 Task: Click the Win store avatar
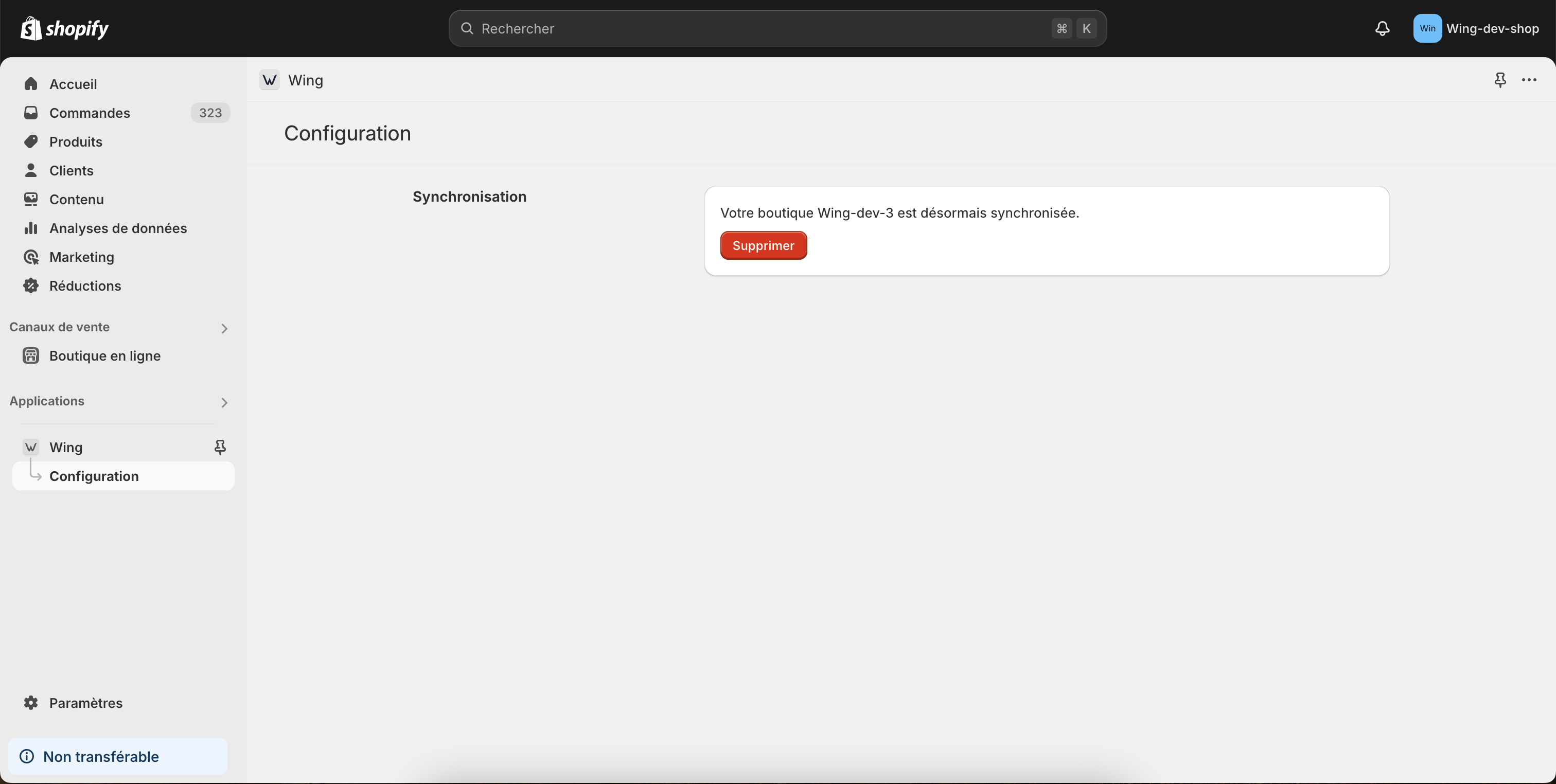pyautogui.click(x=1427, y=28)
